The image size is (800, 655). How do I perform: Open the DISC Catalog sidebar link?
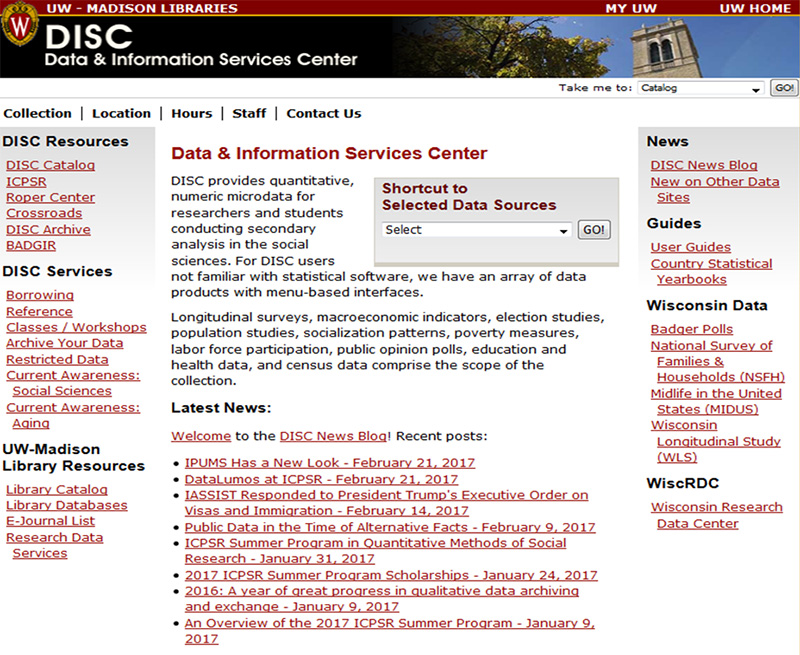50,165
